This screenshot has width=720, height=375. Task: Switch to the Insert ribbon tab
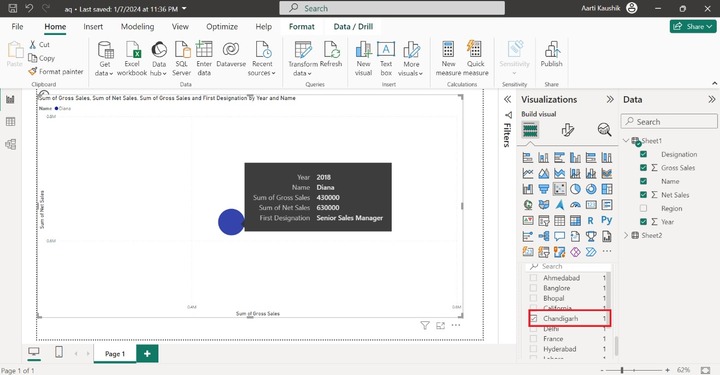coord(93,27)
